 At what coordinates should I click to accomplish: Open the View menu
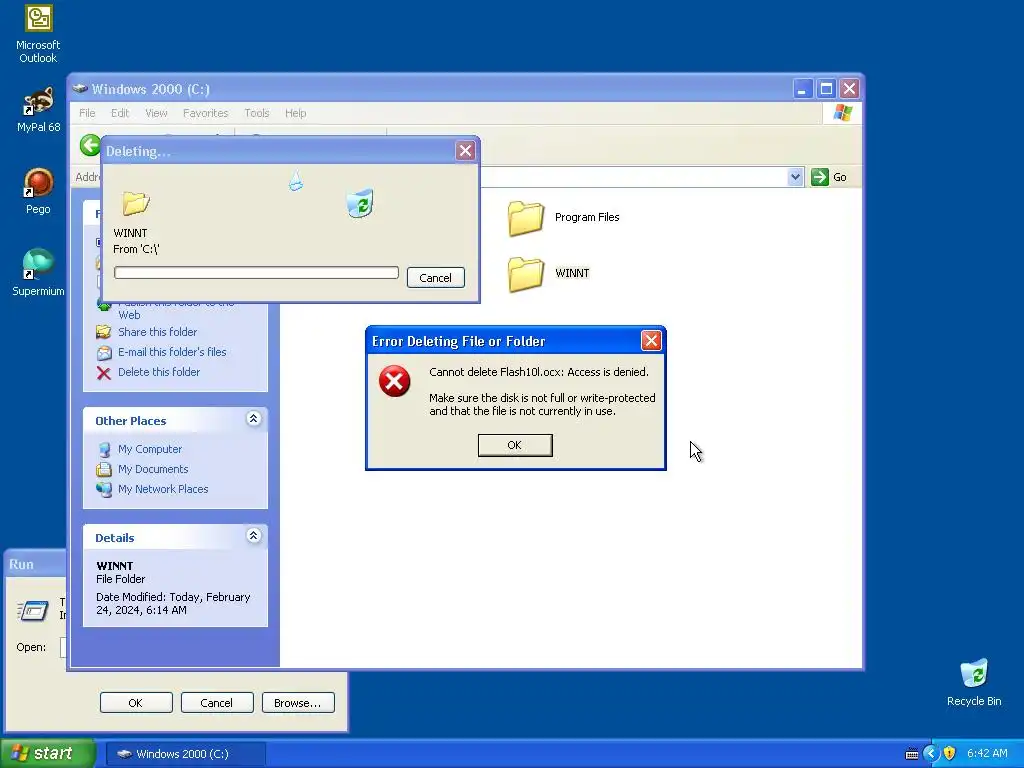click(156, 113)
